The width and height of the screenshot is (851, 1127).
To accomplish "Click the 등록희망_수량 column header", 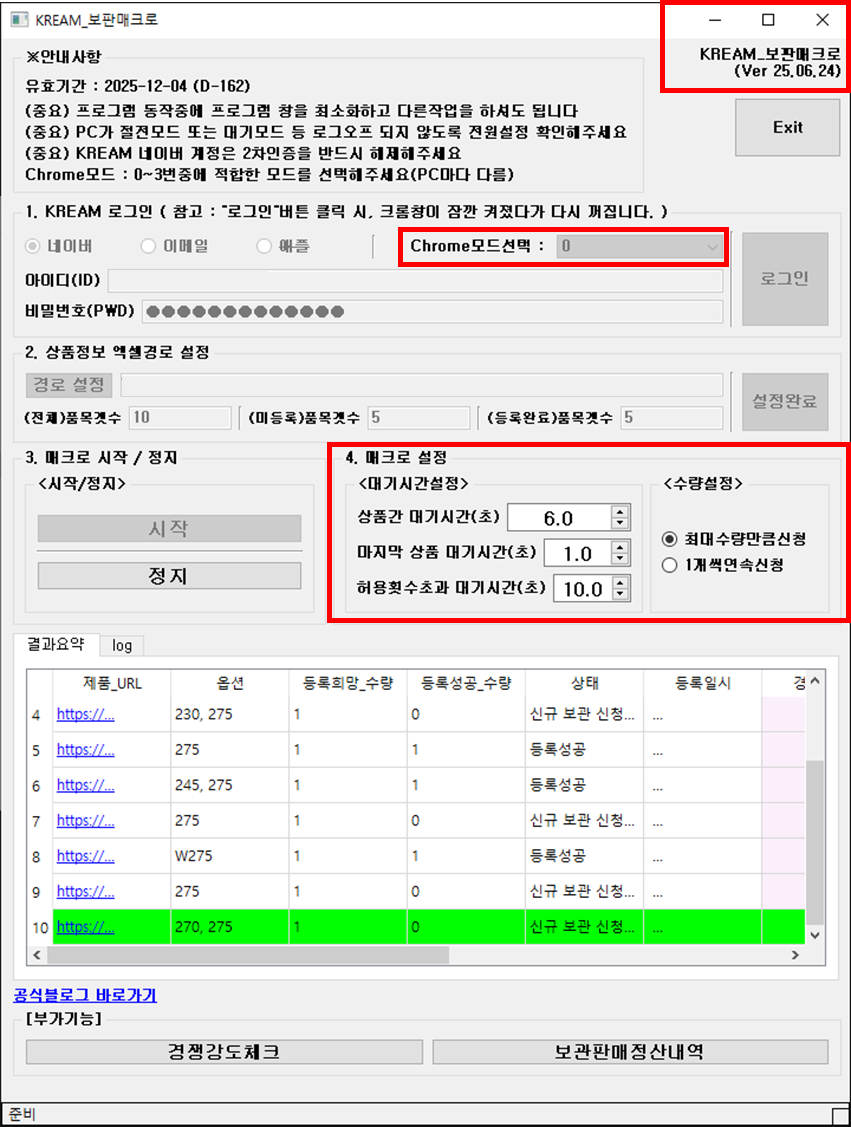I will pyautogui.click(x=348, y=683).
